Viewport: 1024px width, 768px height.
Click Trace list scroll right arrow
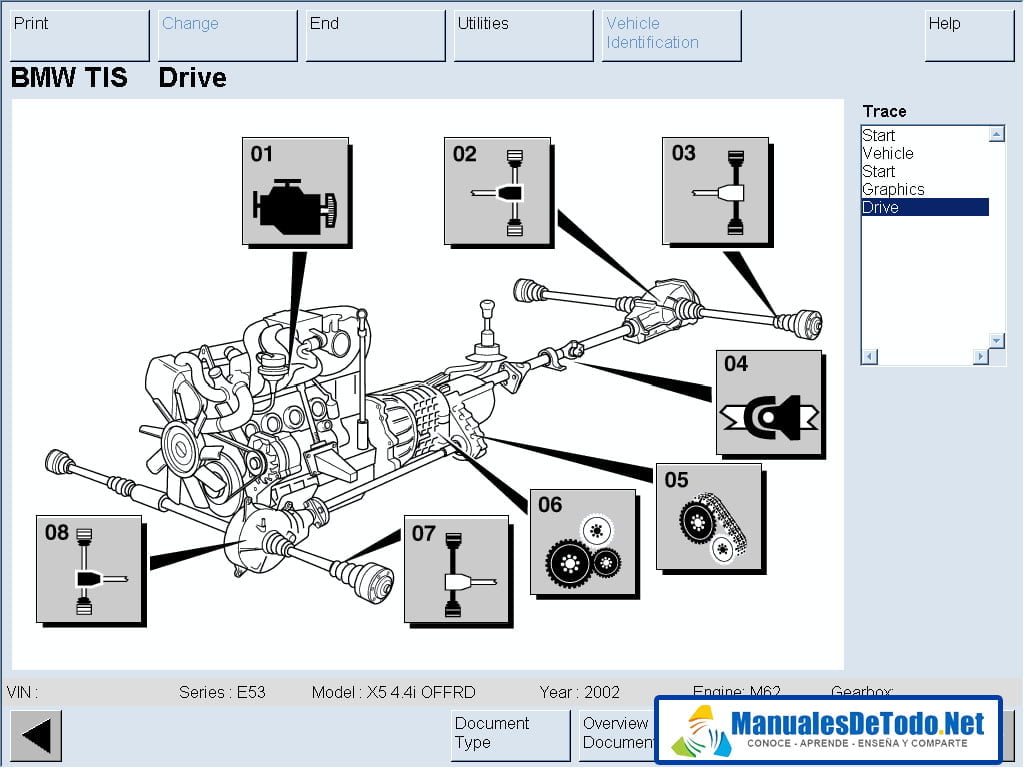click(980, 357)
